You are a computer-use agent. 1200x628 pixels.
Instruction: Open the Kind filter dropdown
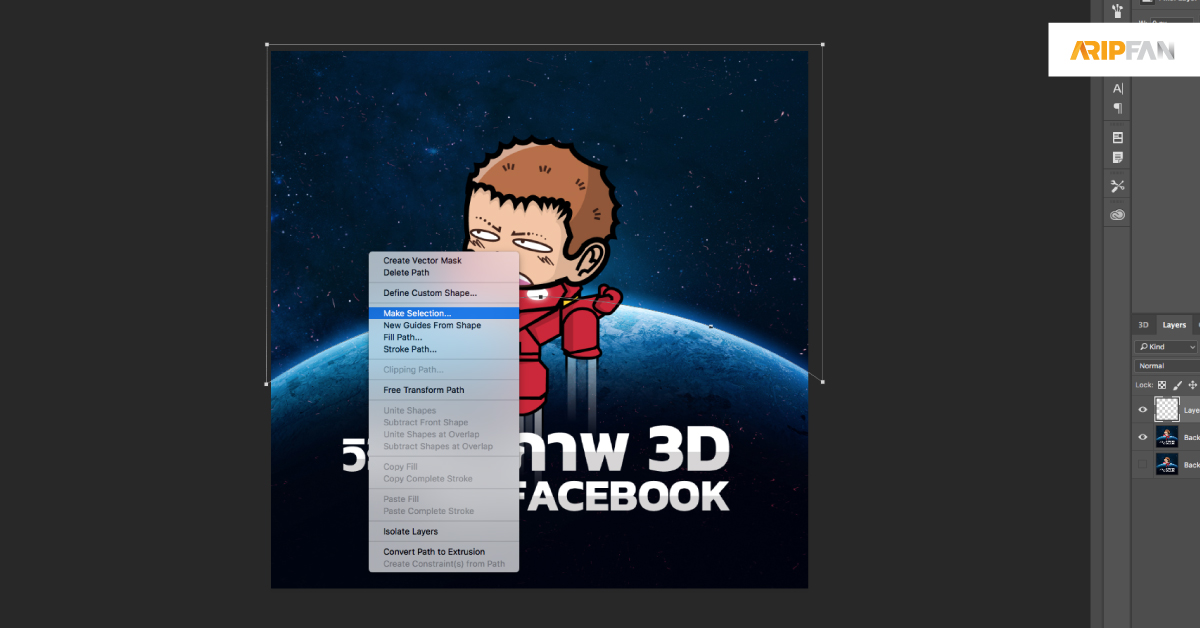tap(1166, 346)
